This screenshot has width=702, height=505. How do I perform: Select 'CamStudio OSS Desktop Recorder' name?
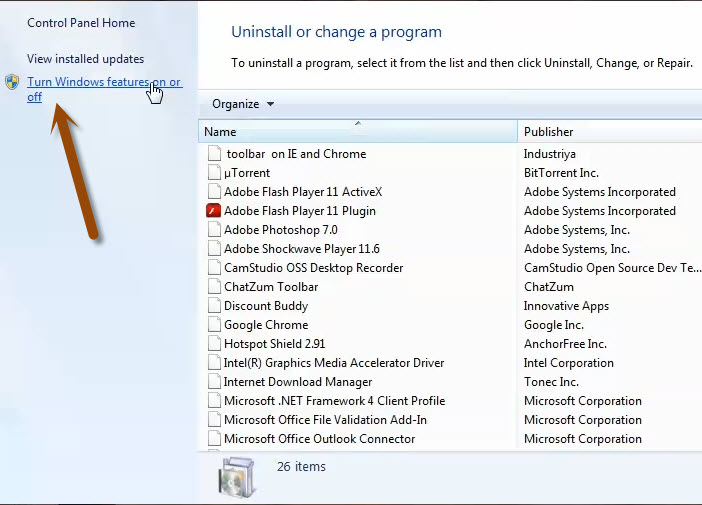point(313,268)
